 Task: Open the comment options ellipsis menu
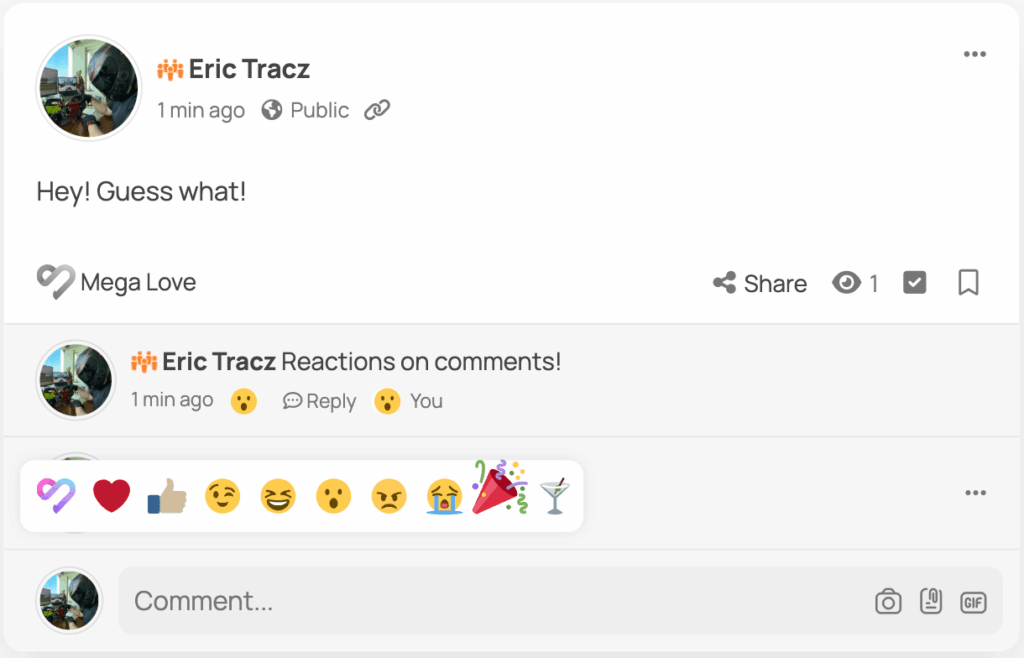point(975,493)
